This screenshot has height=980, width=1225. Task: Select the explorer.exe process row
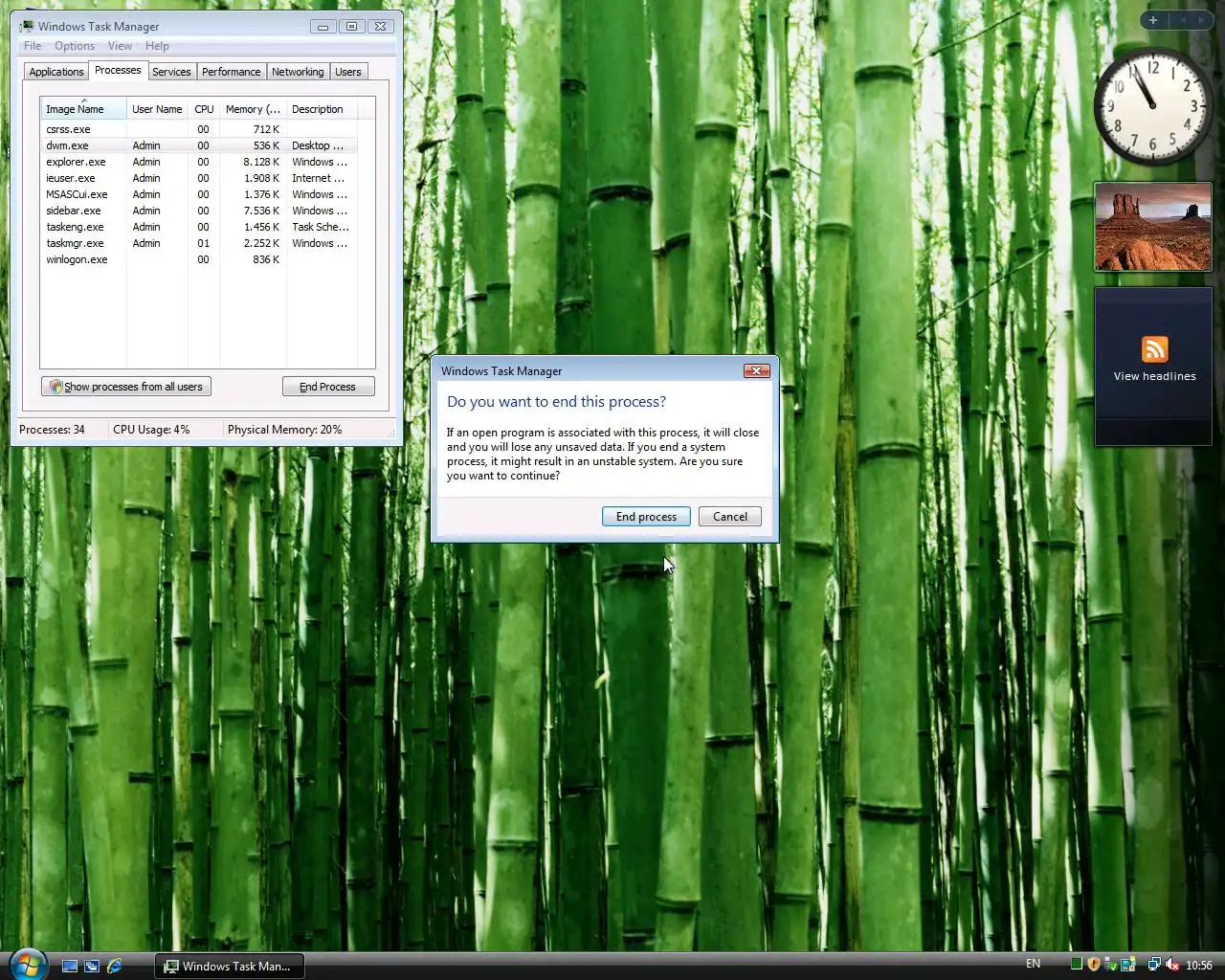199,162
